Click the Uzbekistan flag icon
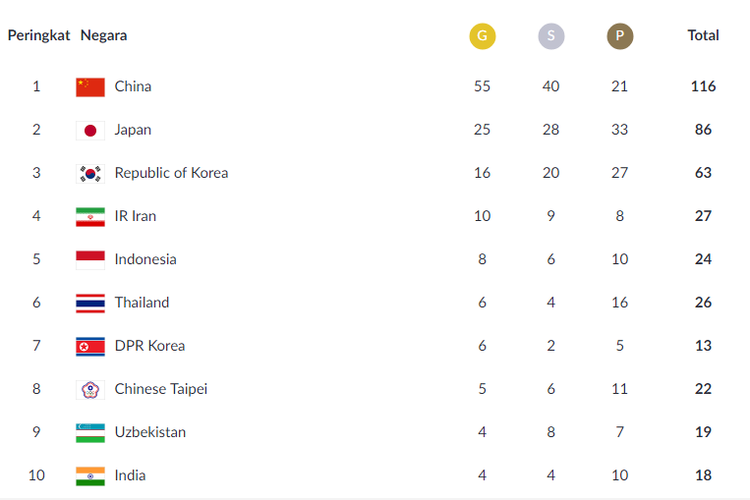The image size is (750, 500). coord(90,432)
